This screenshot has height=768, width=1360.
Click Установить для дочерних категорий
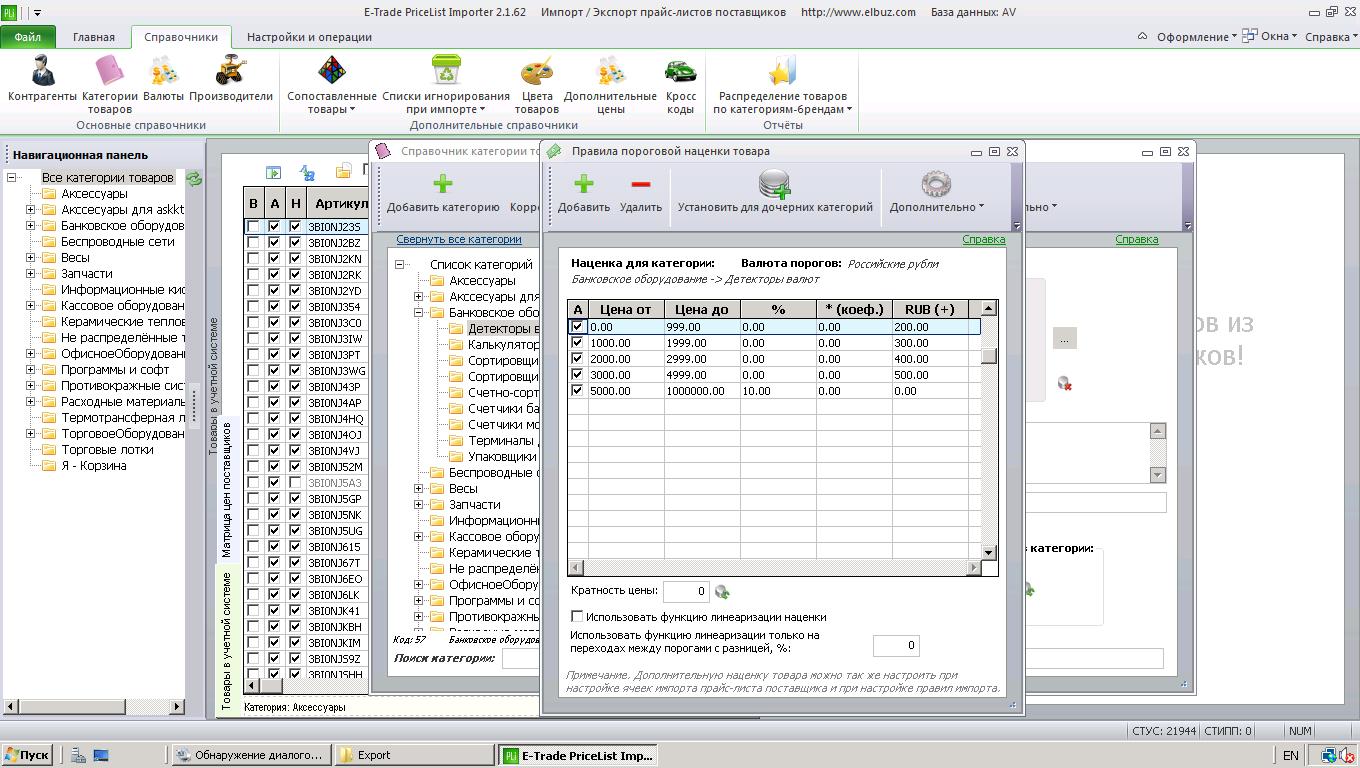(775, 193)
